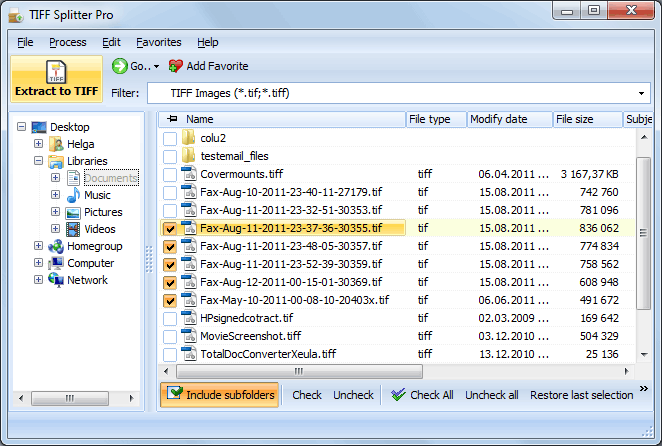Collapse the Desktop tree node
662x446 pixels.
pos(22,127)
